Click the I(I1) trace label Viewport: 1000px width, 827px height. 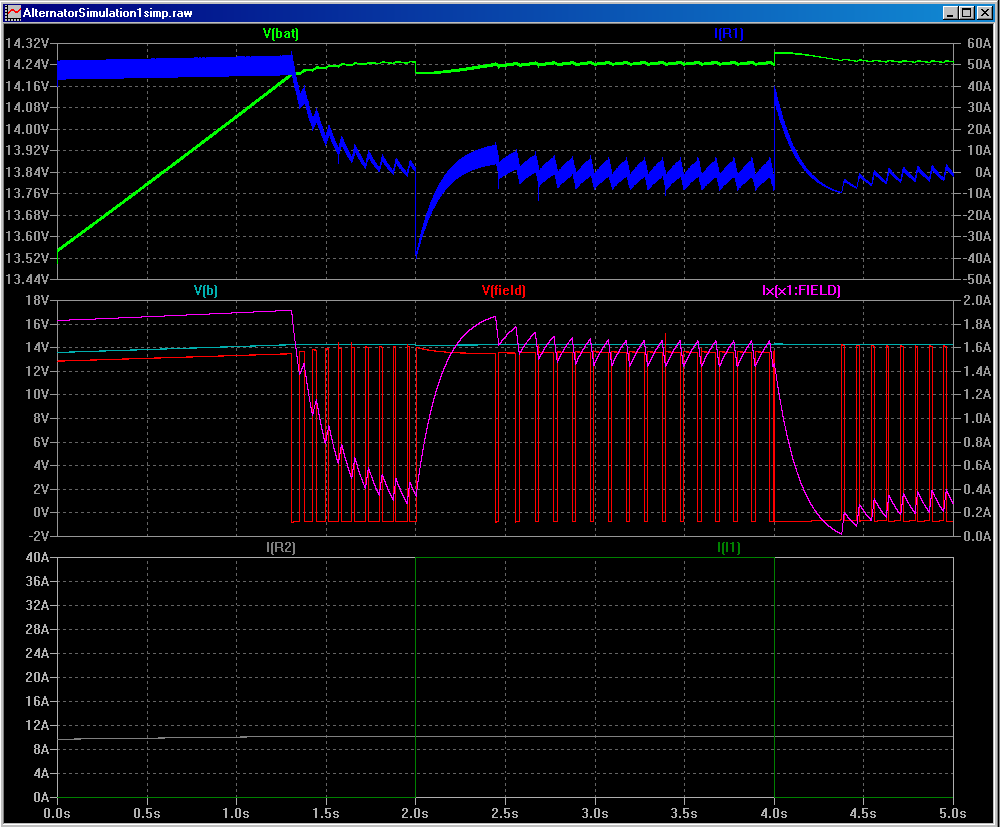tap(729, 547)
